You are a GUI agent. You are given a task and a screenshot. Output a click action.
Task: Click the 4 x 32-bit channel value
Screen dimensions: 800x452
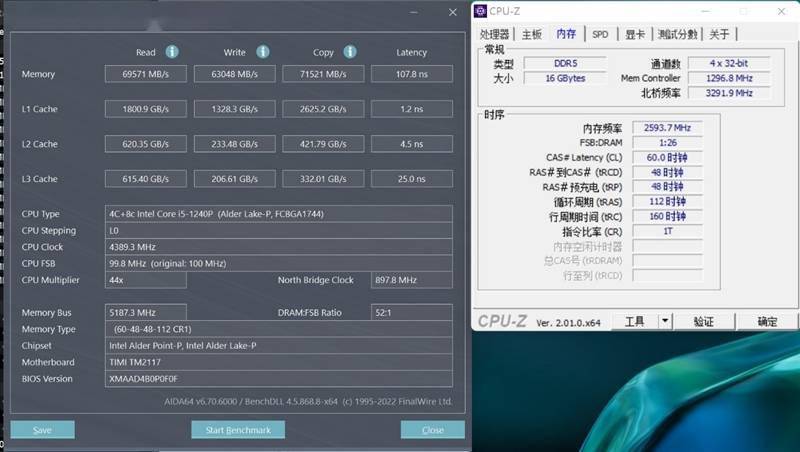(729, 63)
